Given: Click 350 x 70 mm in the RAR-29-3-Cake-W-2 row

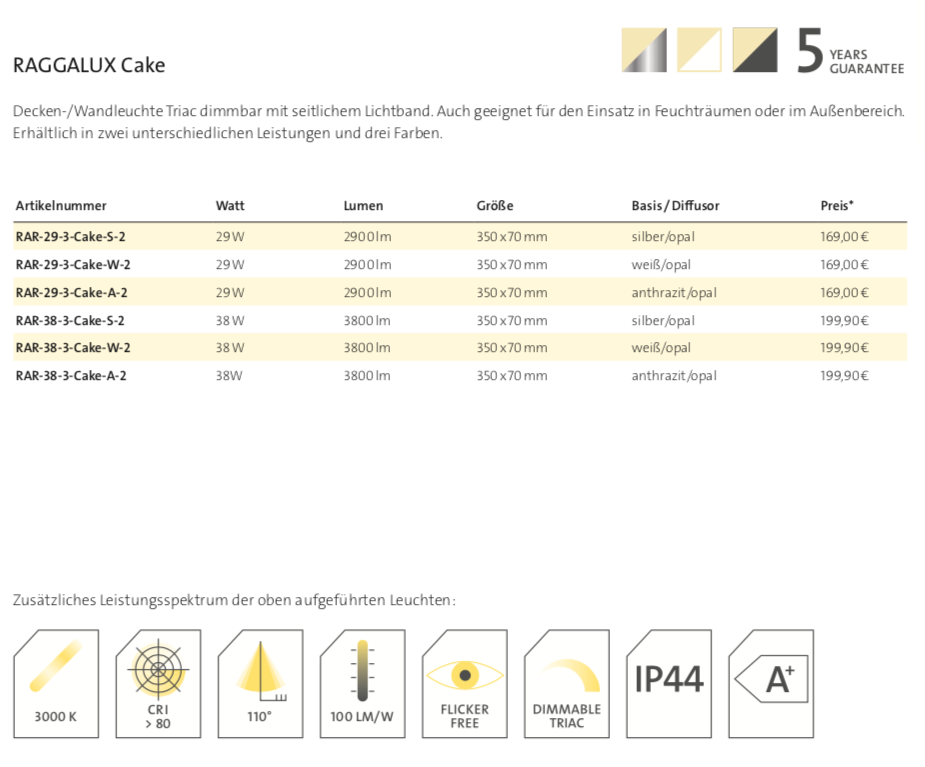Looking at the screenshot, I should (x=512, y=264).
